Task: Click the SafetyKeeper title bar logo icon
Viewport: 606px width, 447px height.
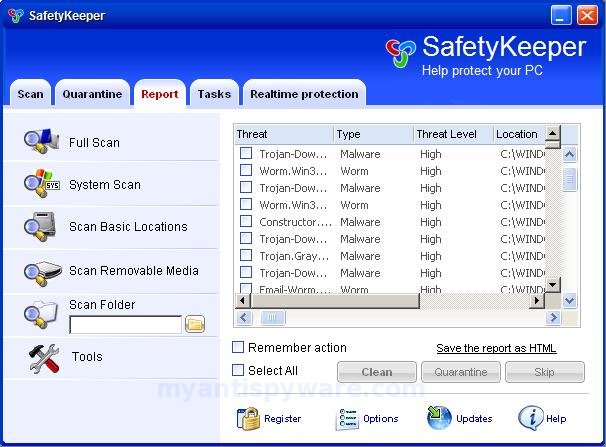Action: tap(16, 15)
